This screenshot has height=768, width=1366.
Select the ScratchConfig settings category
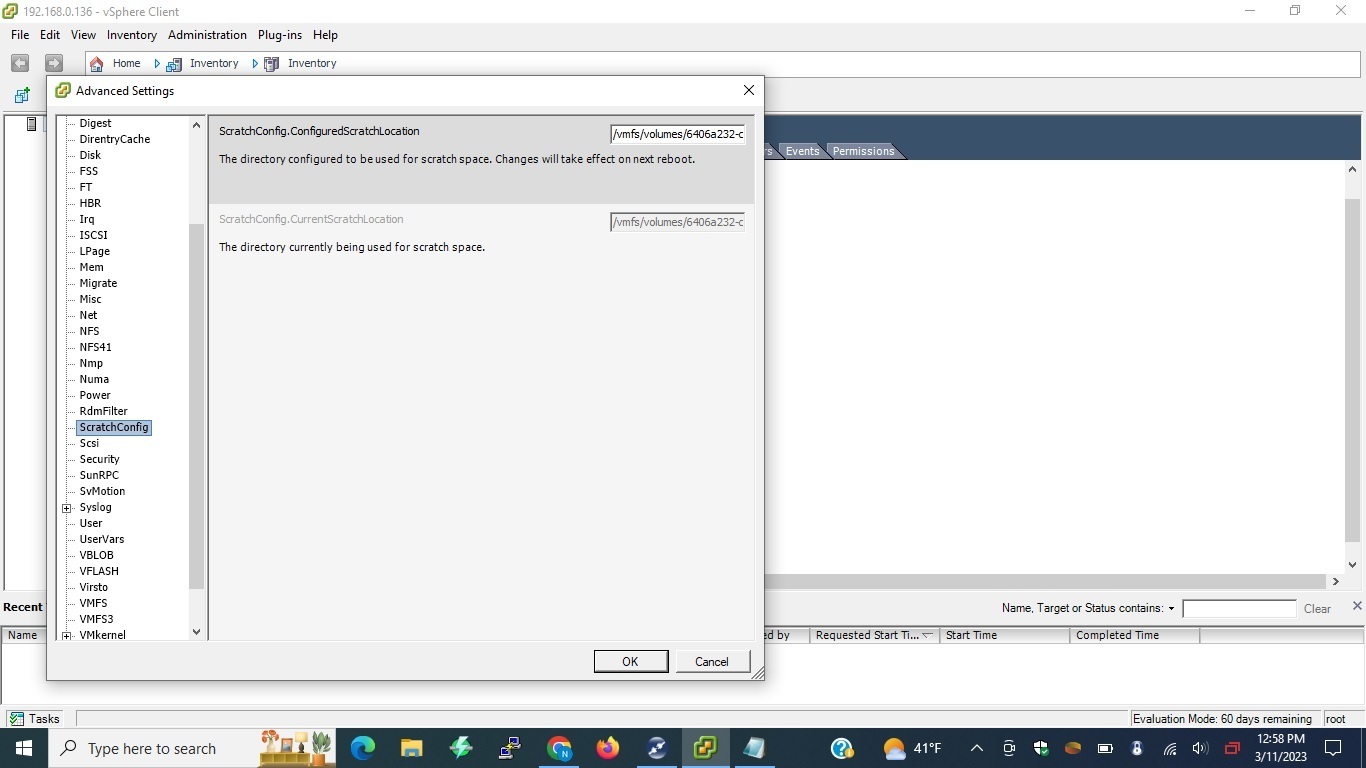pyautogui.click(x=113, y=427)
